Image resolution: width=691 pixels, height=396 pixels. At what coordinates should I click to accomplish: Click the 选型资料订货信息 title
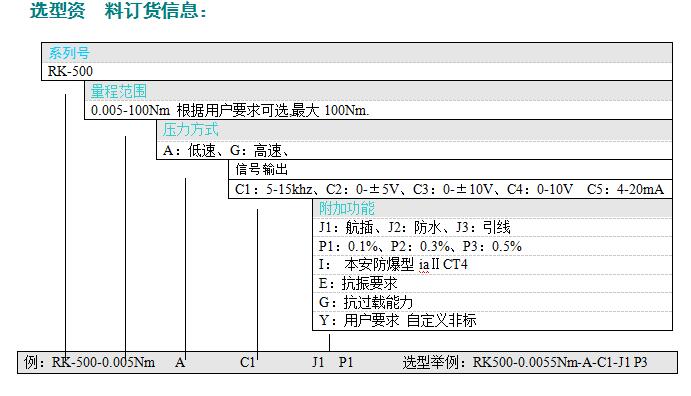tap(118, 11)
